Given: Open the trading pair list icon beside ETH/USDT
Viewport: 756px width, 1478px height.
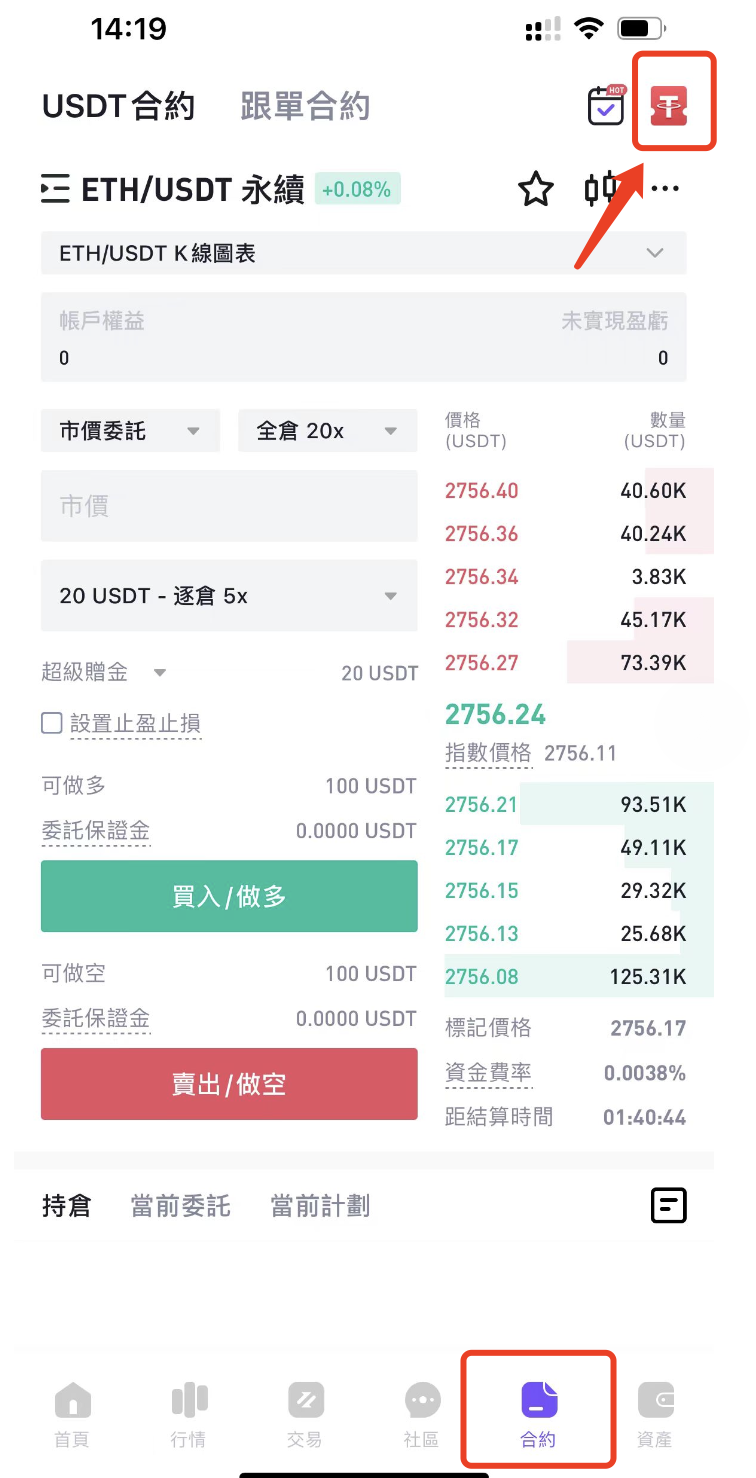Looking at the screenshot, I should pos(55,189).
